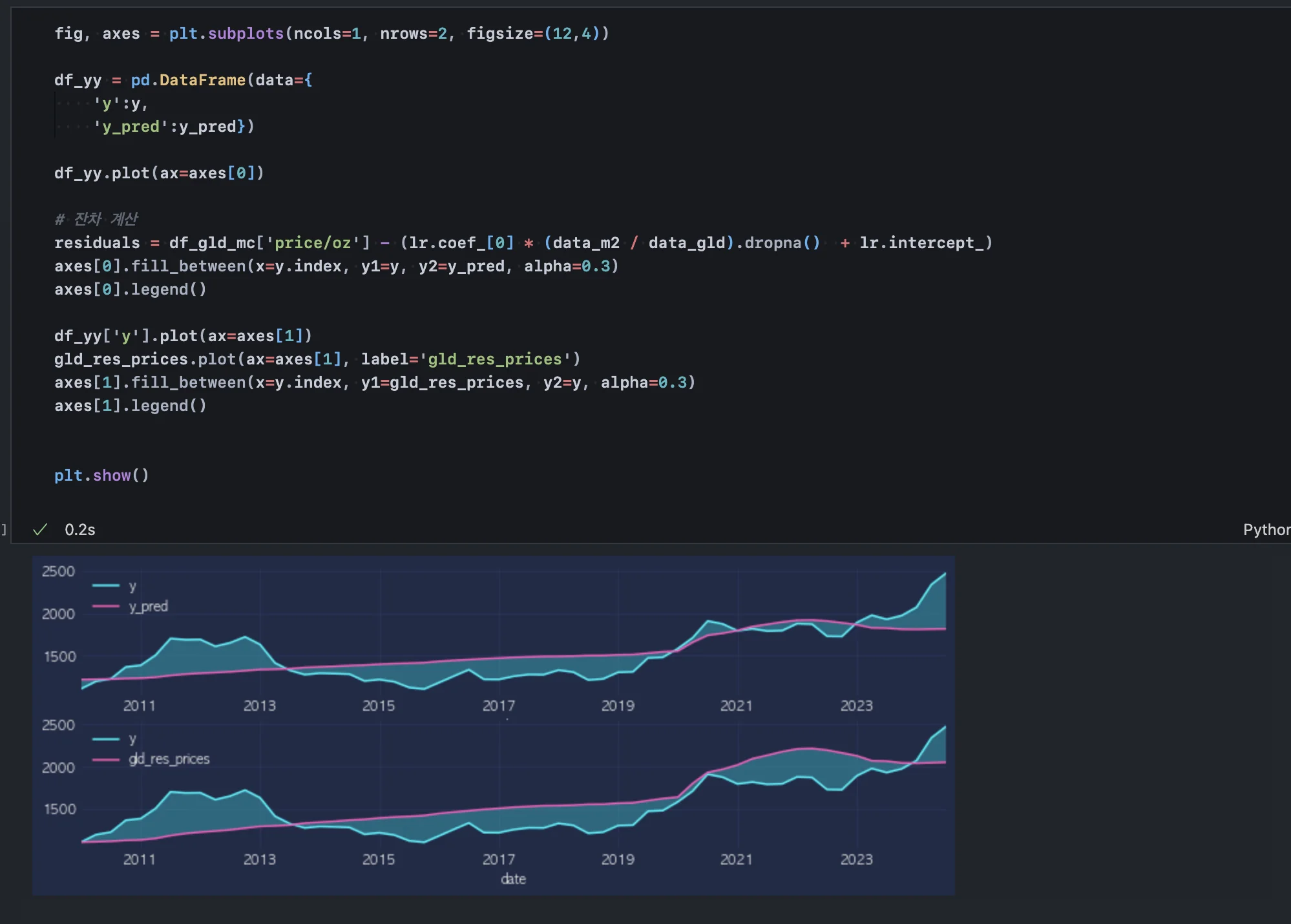The width and height of the screenshot is (1291, 924).
Task: Open the Python cell language selector
Action: (1265, 530)
